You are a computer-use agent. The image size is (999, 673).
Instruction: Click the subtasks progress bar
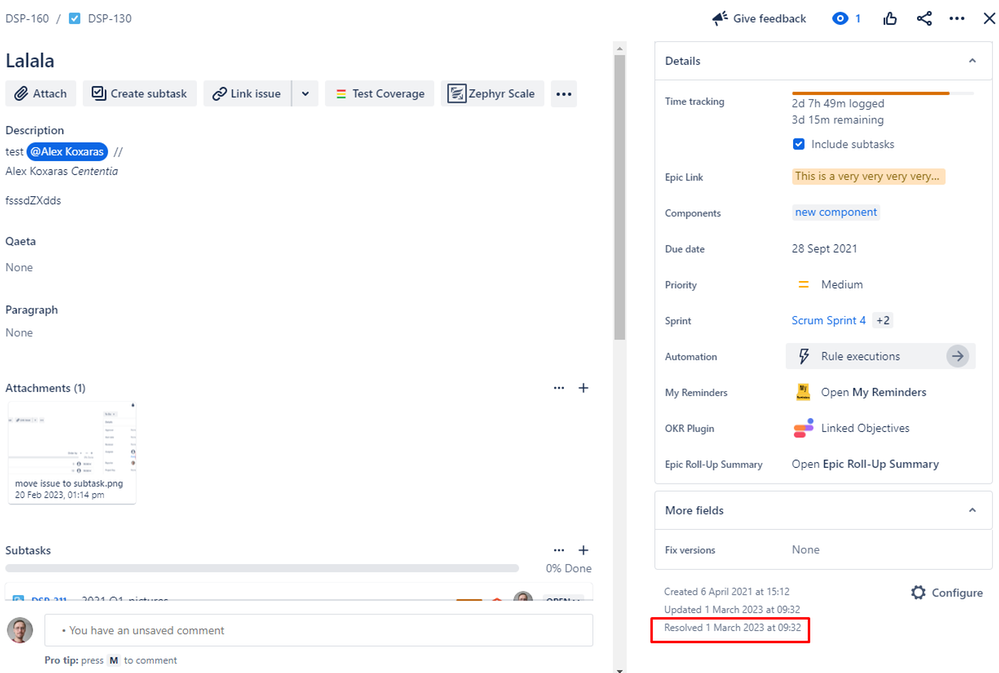pyautogui.click(x=262, y=568)
